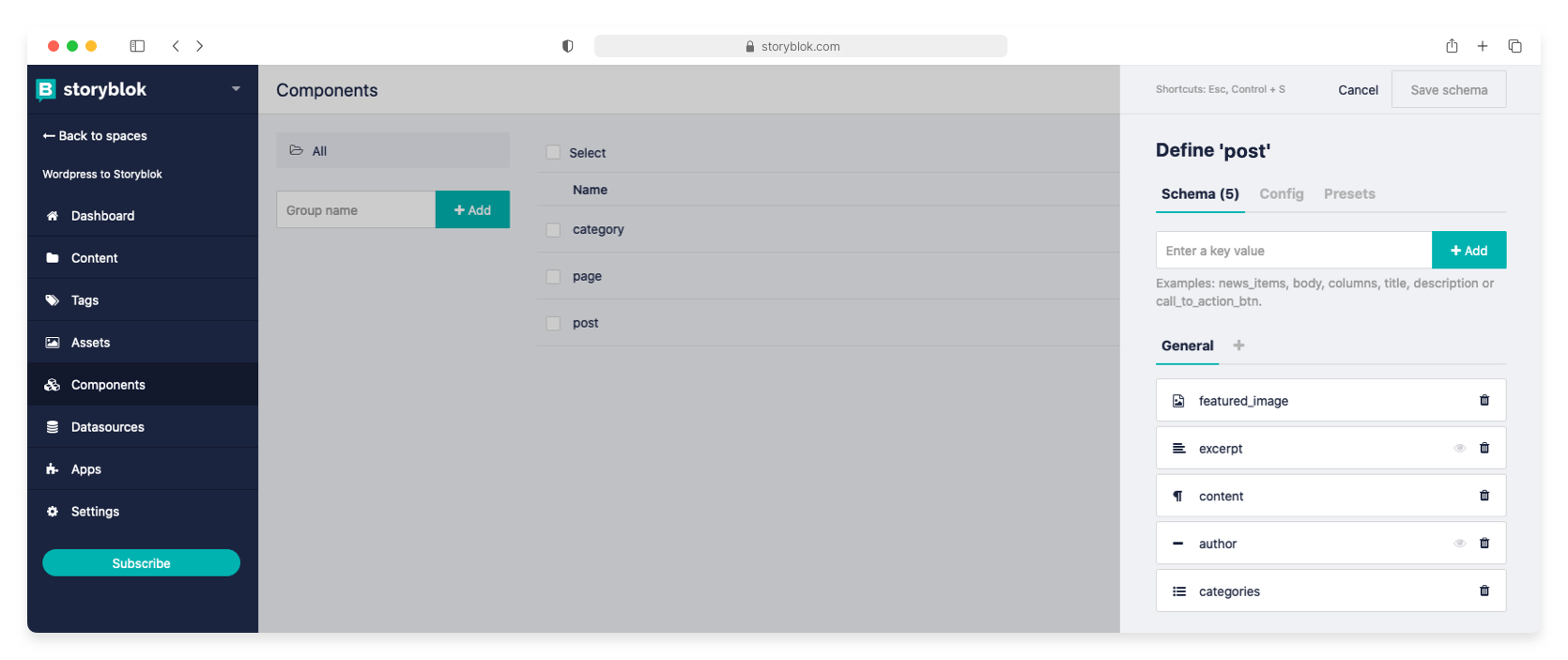Open the author field
1568x660 pixels.
point(1331,544)
